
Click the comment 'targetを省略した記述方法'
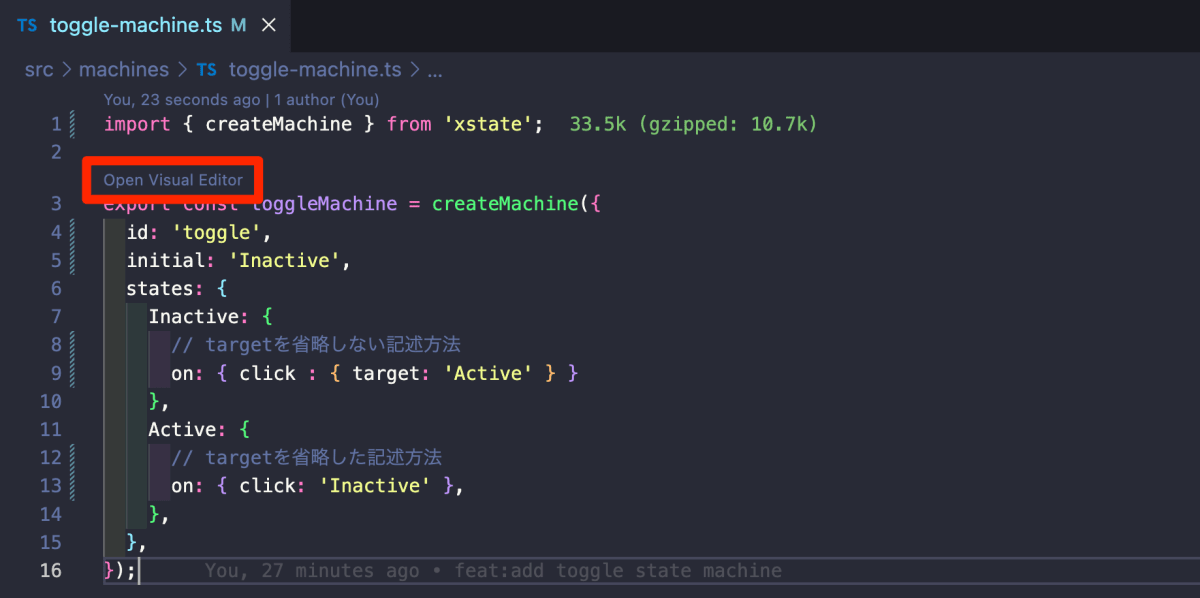click(x=306, y=457)
